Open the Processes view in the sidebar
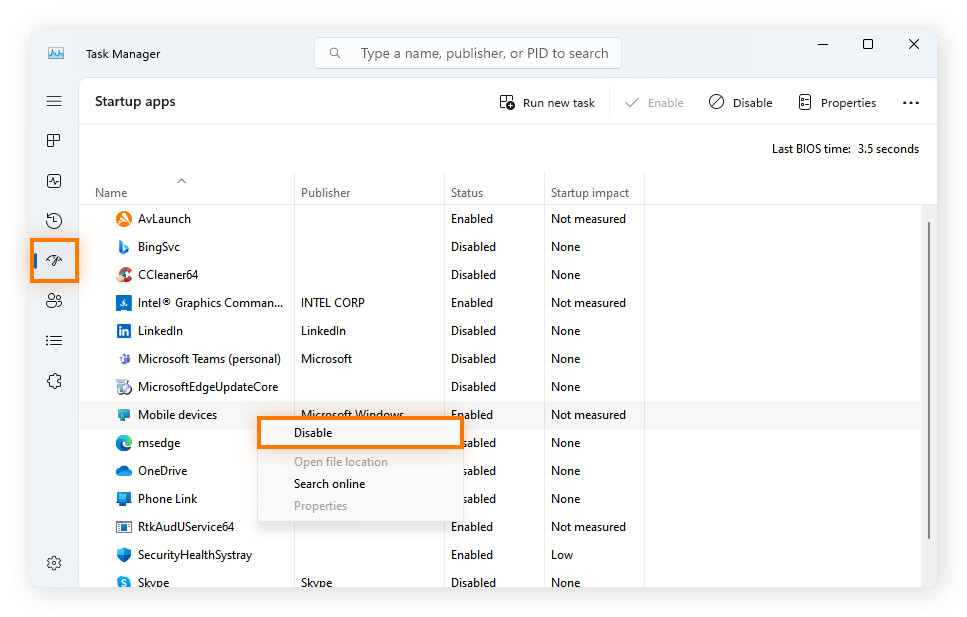This screenshot has height=617, width=967. coord(54,140)
